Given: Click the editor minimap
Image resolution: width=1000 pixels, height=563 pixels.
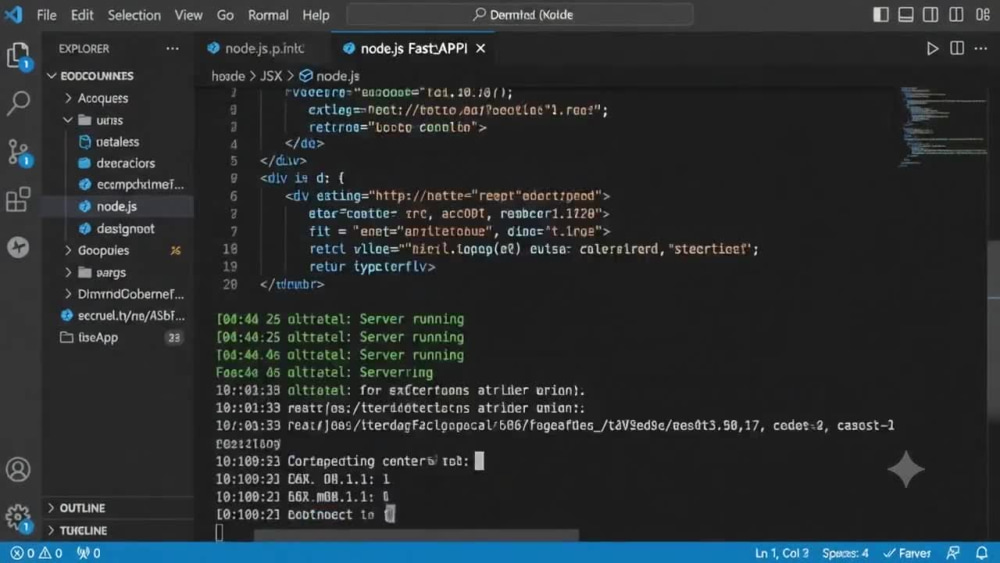Looking at the screenshot, I should click(x=942, y=126).
